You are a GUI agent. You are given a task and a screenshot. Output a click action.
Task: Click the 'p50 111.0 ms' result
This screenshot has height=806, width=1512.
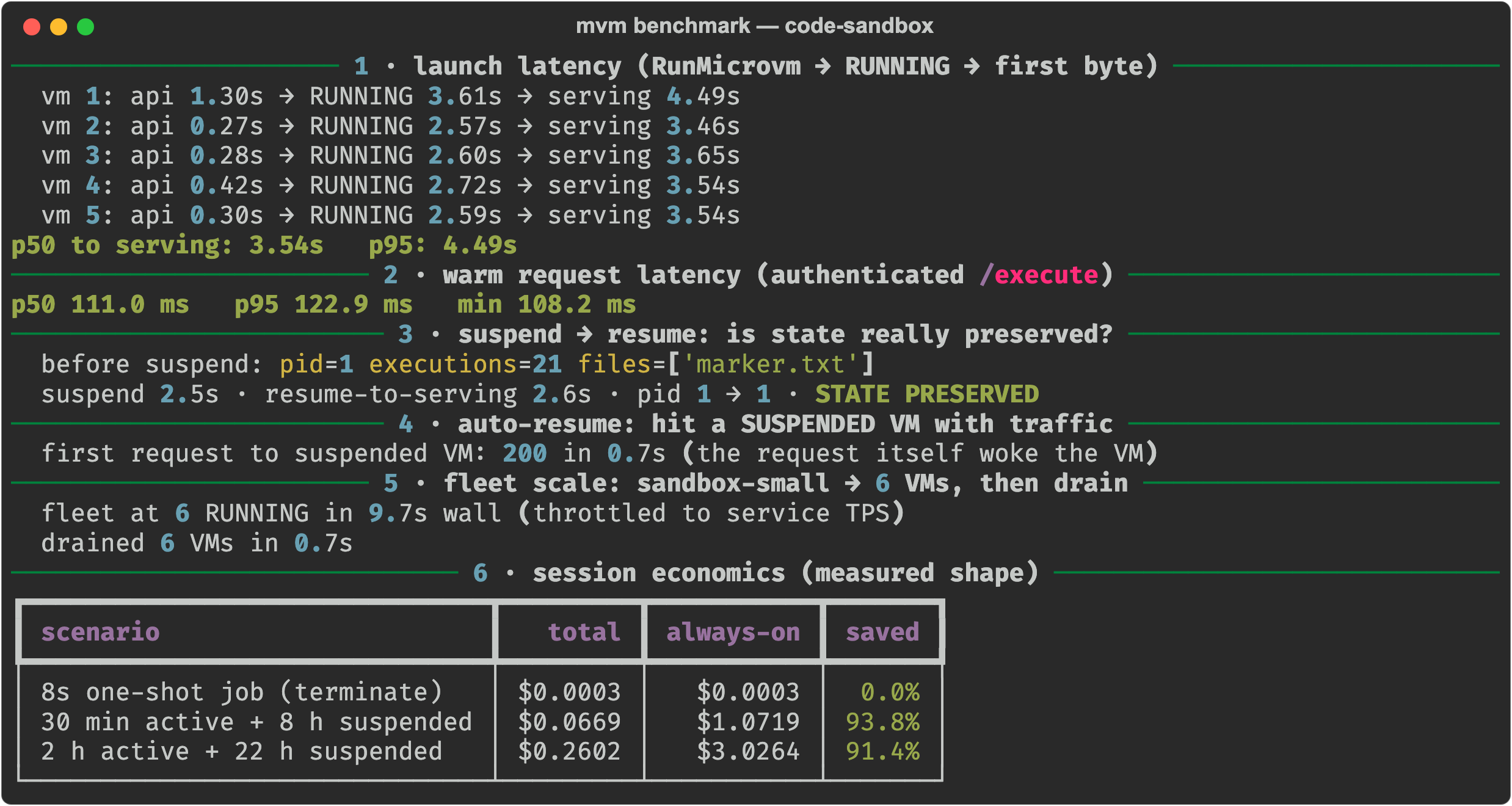(x=100, y=305)
